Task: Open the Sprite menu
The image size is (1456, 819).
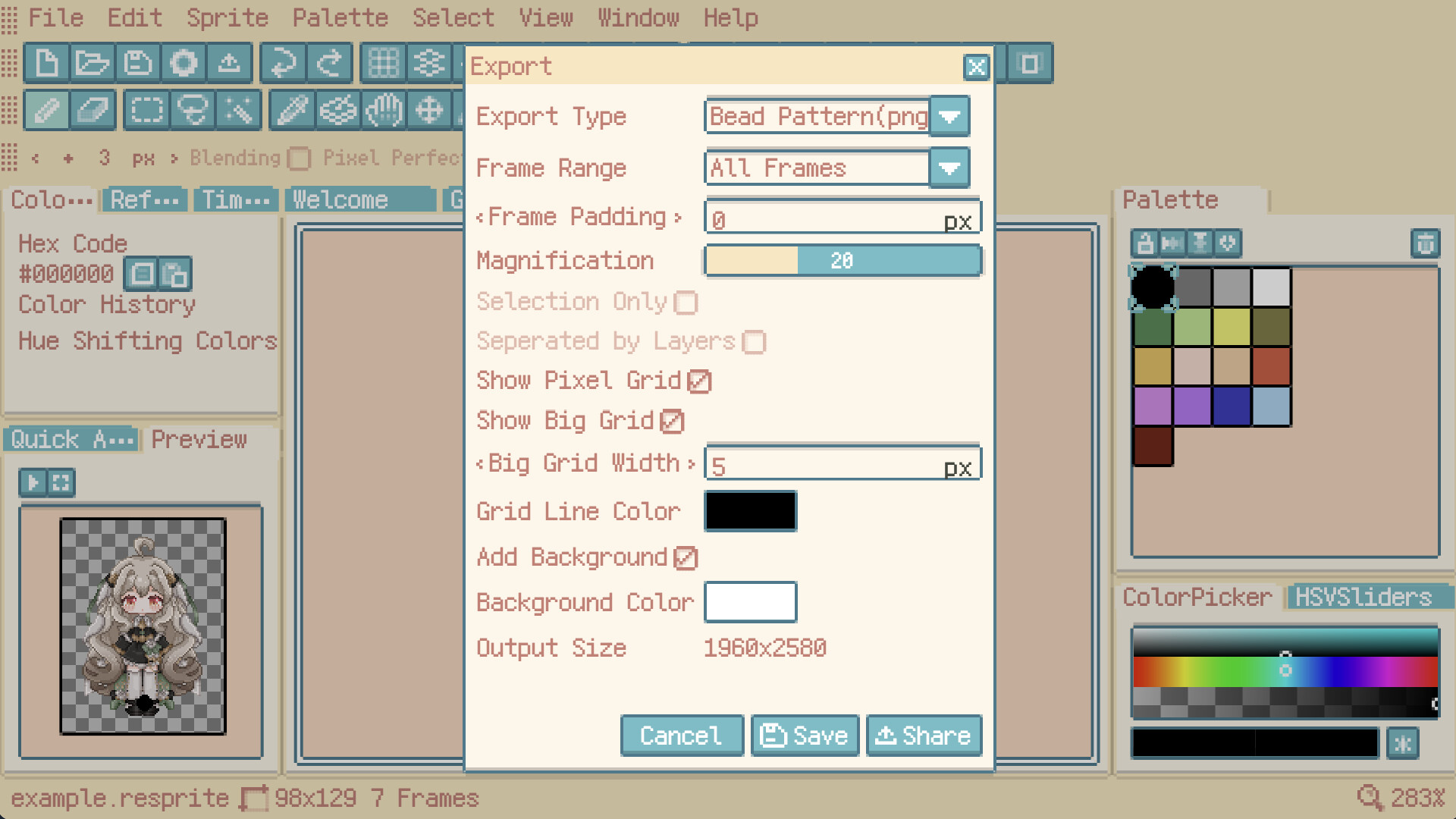Action: 227,17
